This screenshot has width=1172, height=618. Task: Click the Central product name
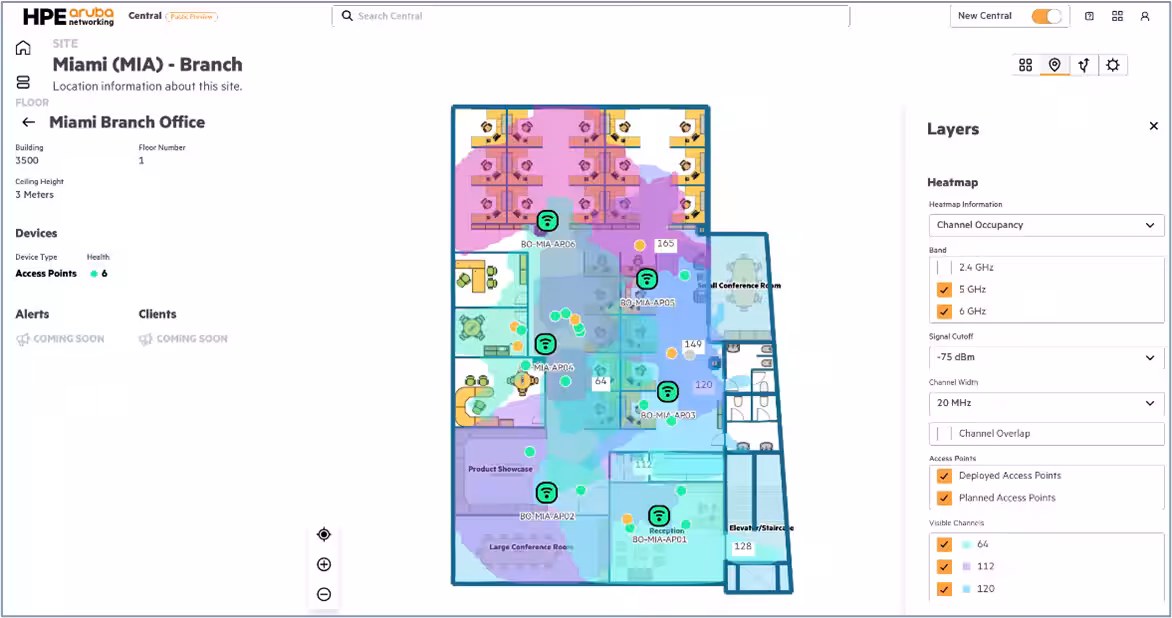click(145, 16)
